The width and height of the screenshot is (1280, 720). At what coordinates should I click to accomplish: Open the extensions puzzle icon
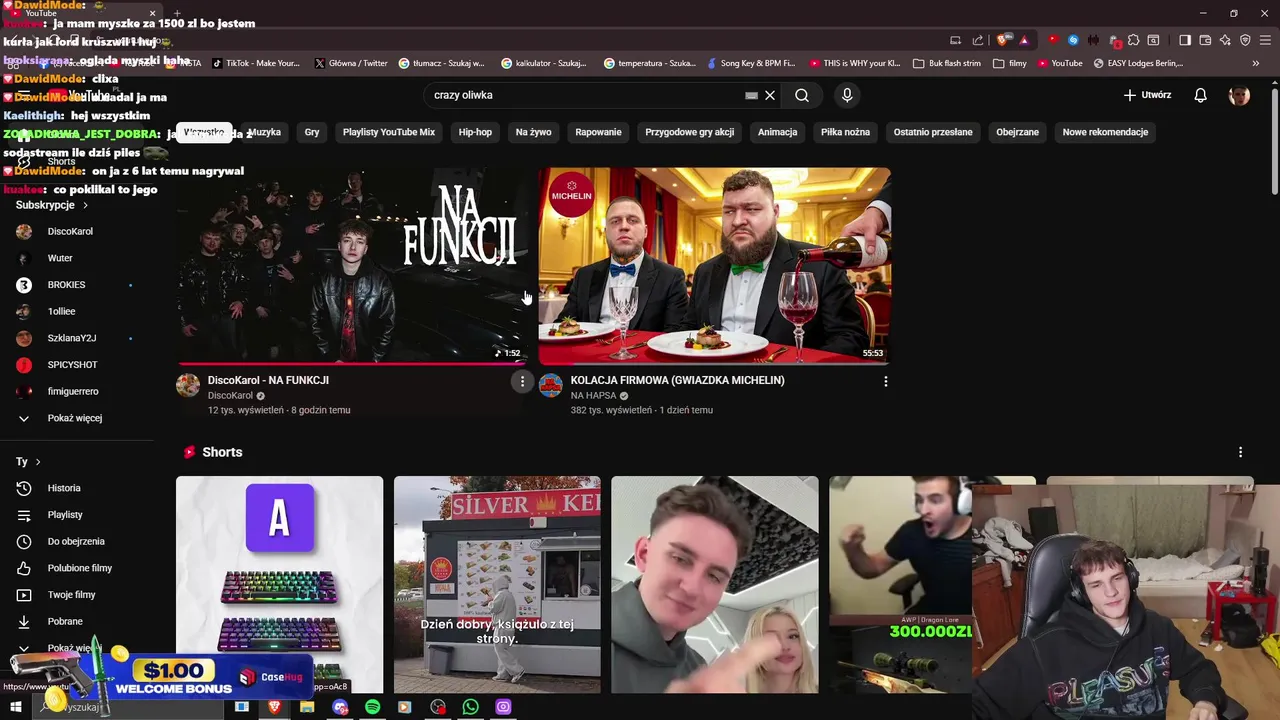point(1133,40)
